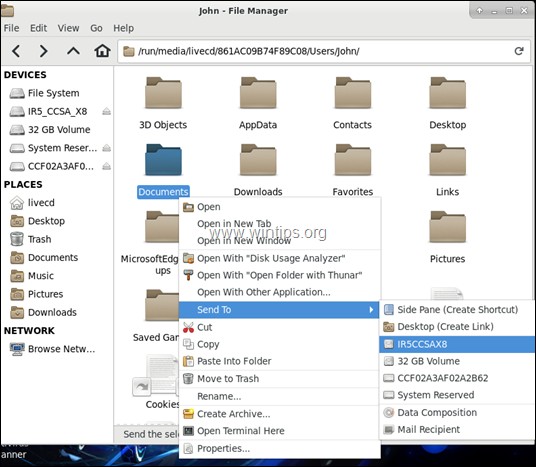The width and height of the screenshot is (536, 467).
Task: Send to Mail Recipient
Action: (457, 430)
